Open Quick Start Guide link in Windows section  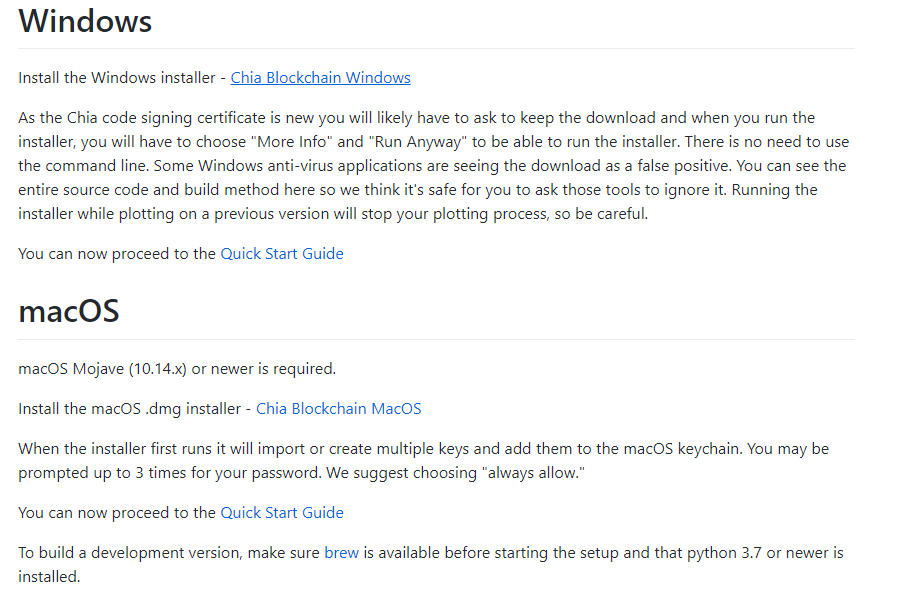(282, 254)
